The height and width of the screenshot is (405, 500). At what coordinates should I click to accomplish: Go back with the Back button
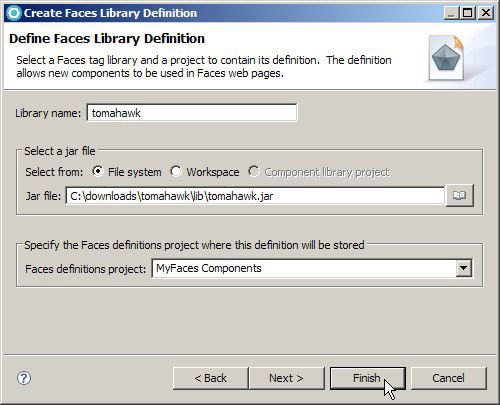pyautogui.click(x=211, y=378)
